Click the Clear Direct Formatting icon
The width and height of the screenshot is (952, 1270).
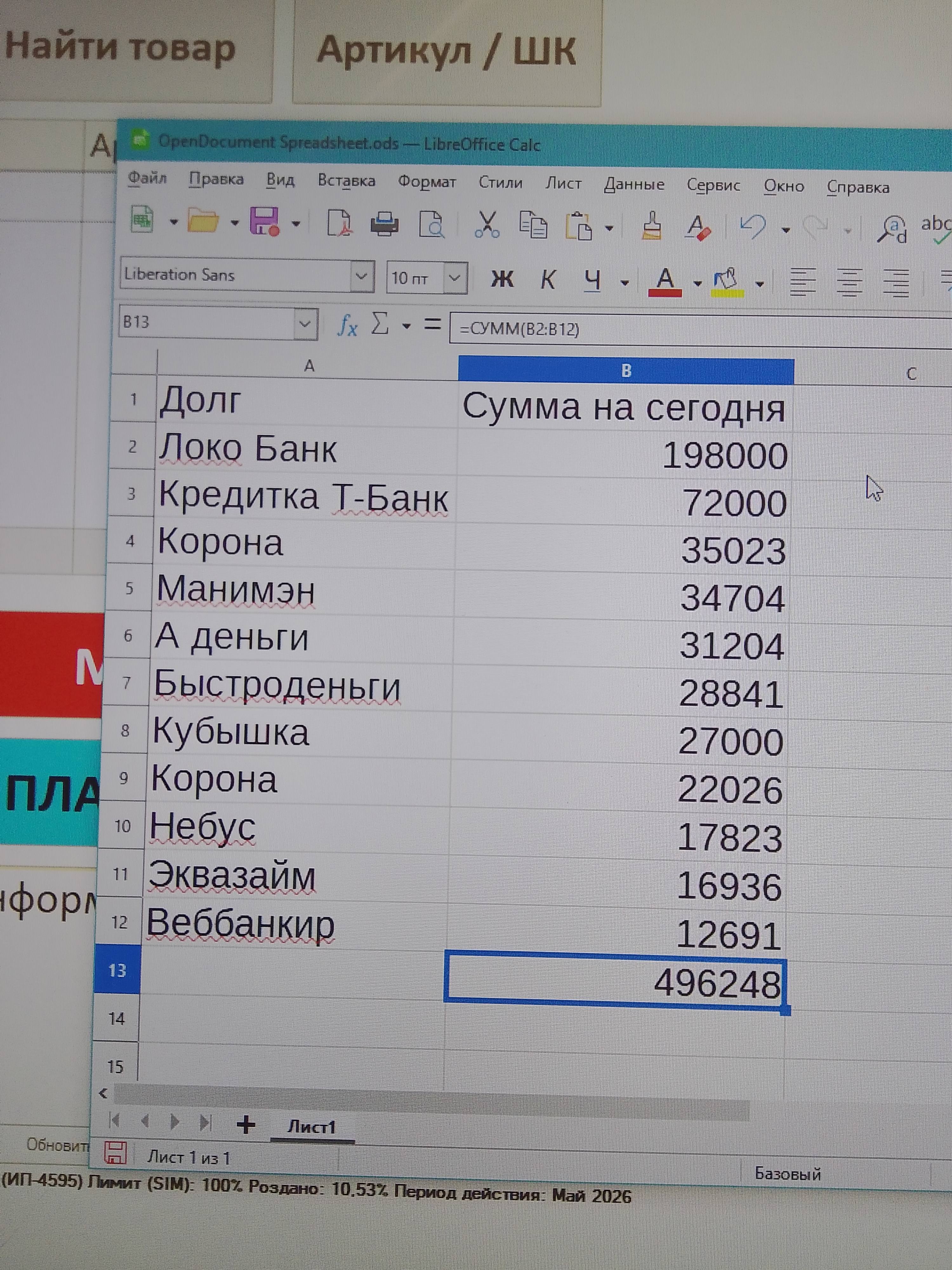tap(698, 227)
